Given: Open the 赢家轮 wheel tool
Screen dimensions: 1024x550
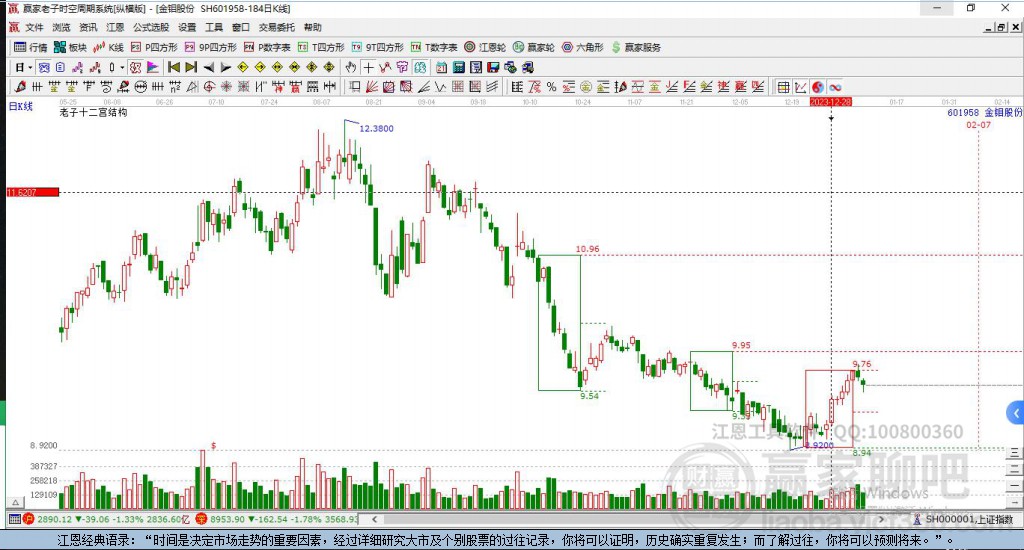Looking at the screenshot, I should click(534, 47).
